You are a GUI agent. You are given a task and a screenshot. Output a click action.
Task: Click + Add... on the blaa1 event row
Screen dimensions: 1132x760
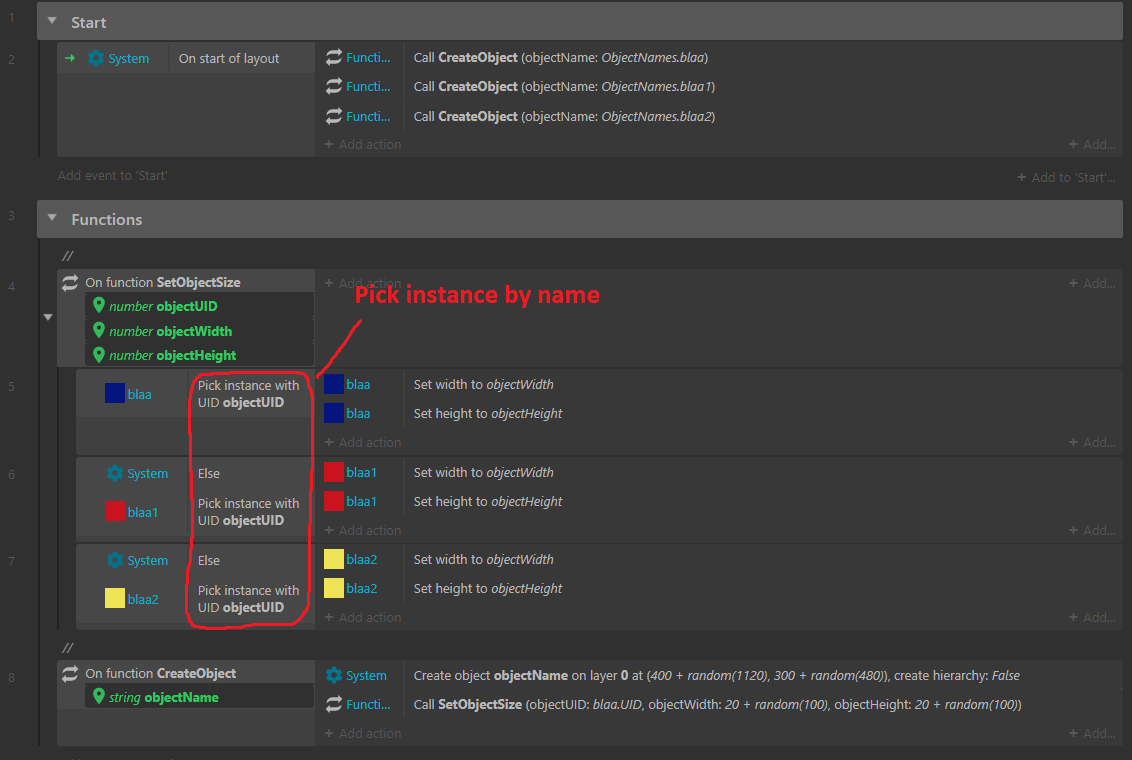(x=1092, y=530)
